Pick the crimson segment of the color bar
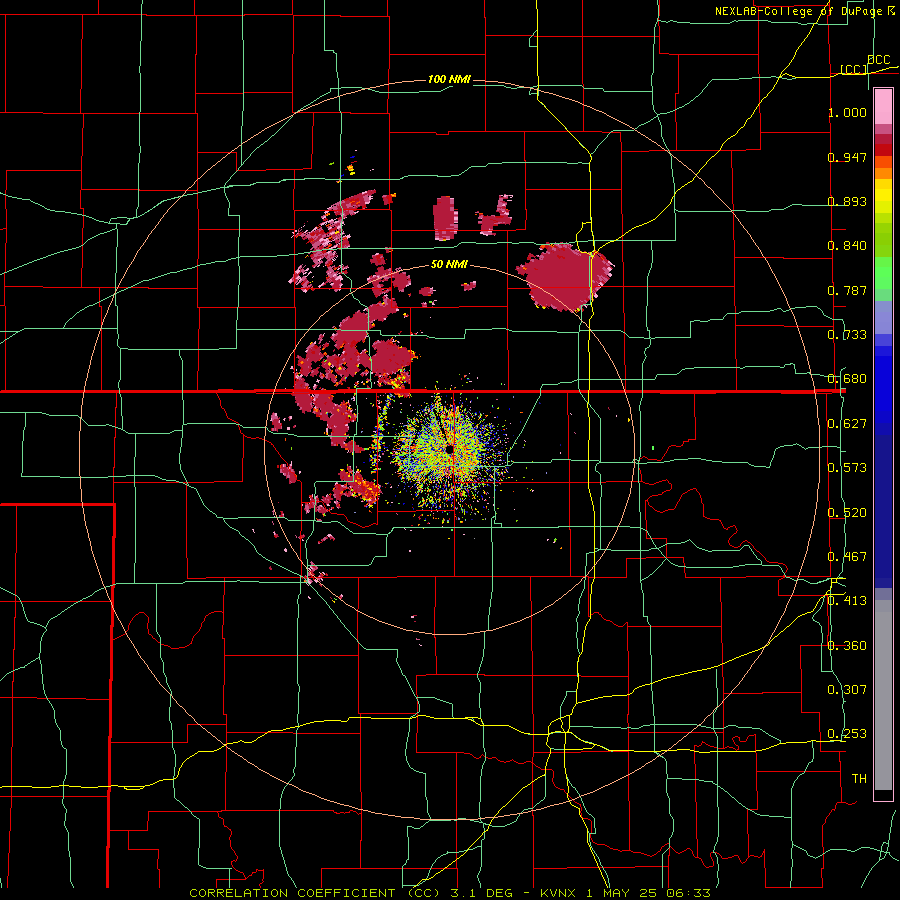The height and width of the screenshot is (900, 900). [x=883, y=139]
